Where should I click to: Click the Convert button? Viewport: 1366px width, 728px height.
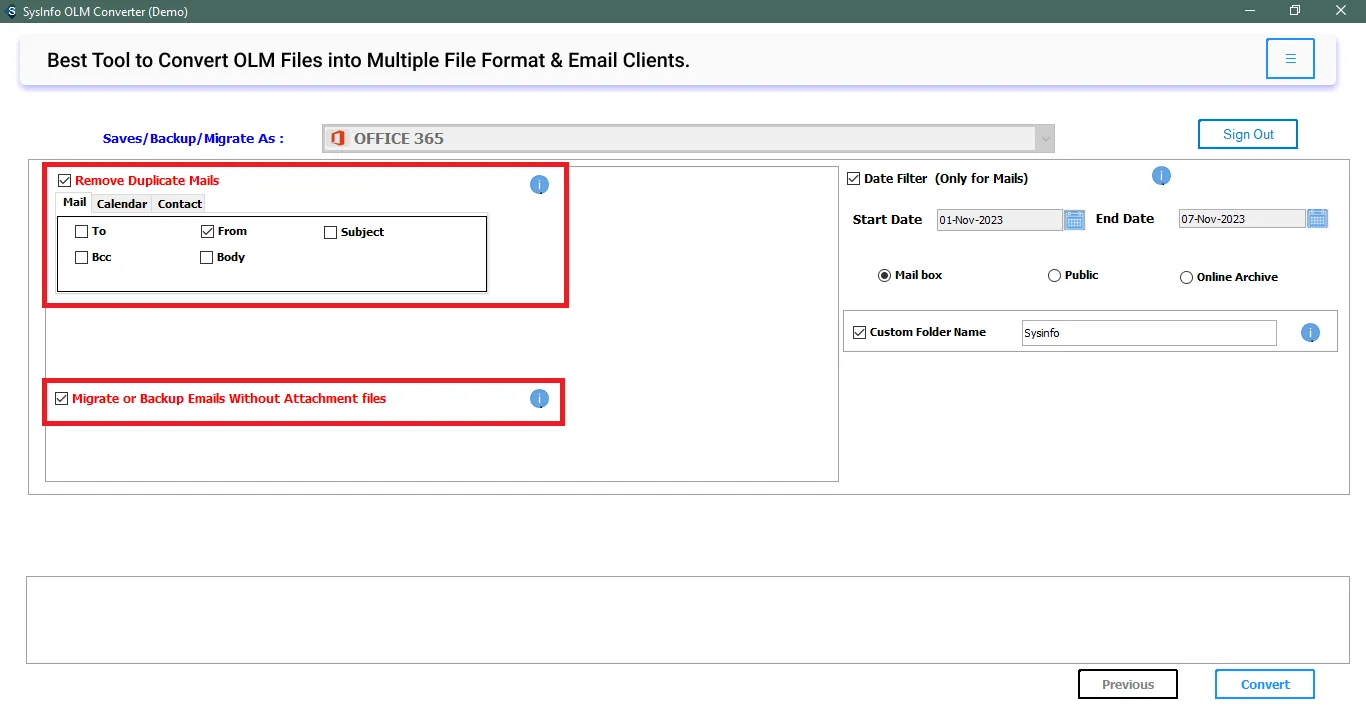(1265, 684)
